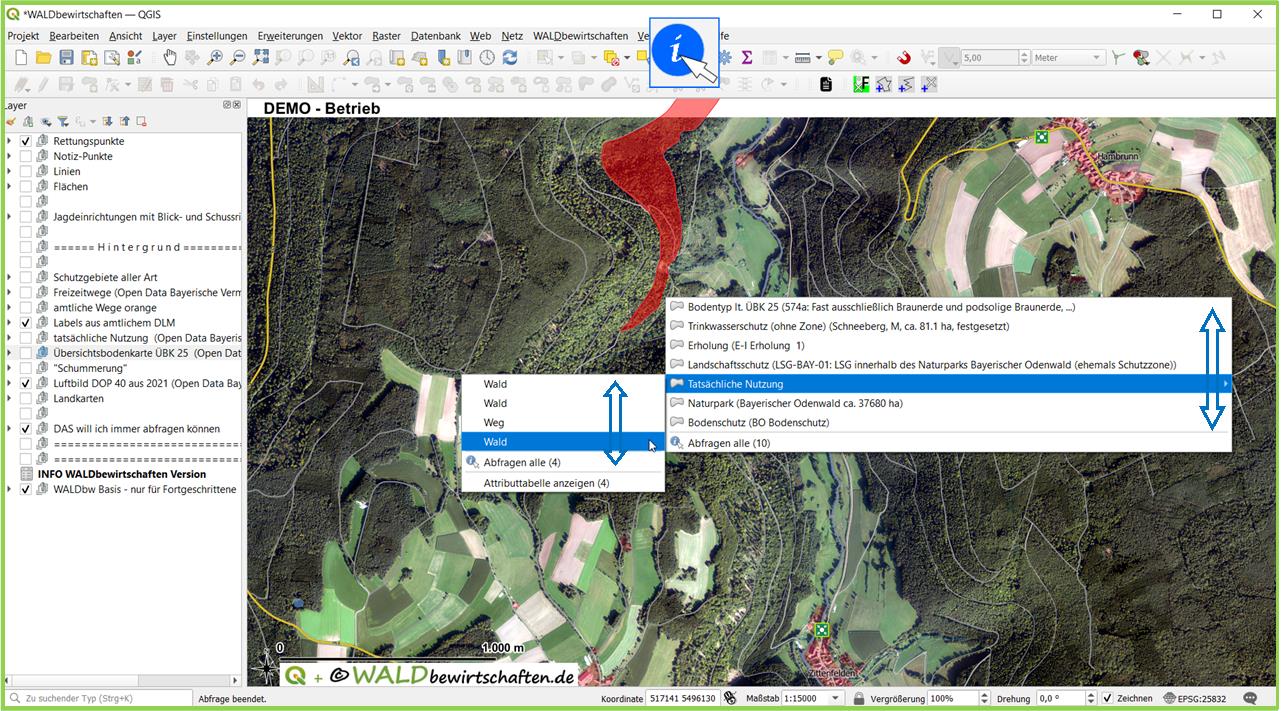Select Naturpark entry in identify menu
Viewport: 1281px width, 711px height.
point(794,403)
